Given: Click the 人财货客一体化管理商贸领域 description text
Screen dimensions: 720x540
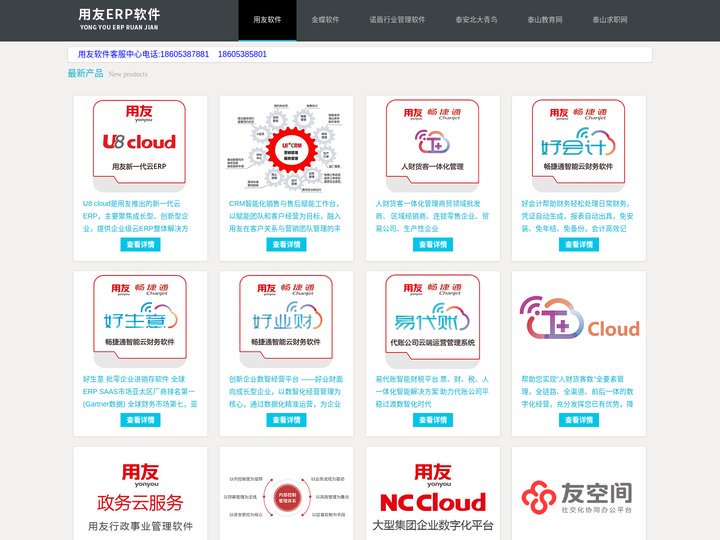Looking at the screenshot, I should 432,216.
